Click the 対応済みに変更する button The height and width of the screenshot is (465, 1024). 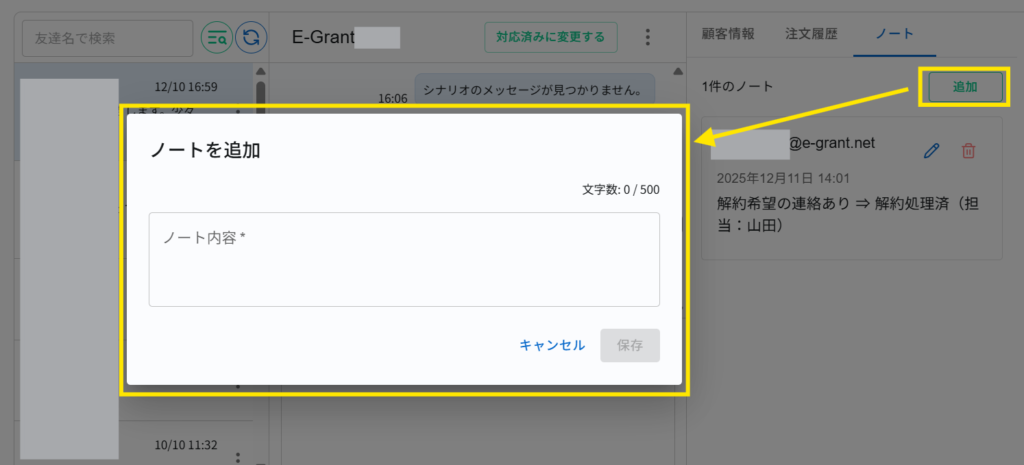pyautogui.click(x=550, y=38)
